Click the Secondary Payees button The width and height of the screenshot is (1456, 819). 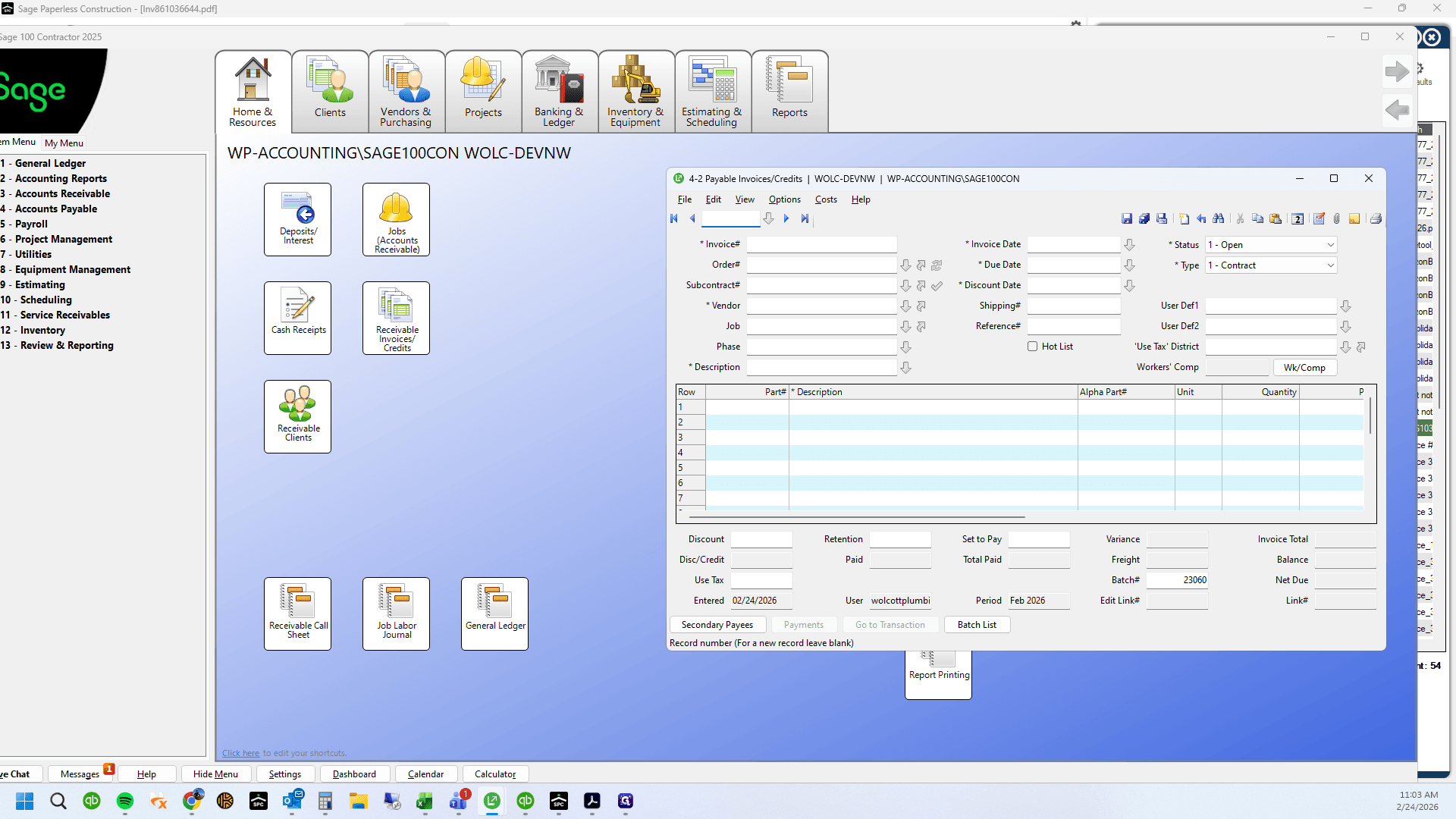pos(717,625)
